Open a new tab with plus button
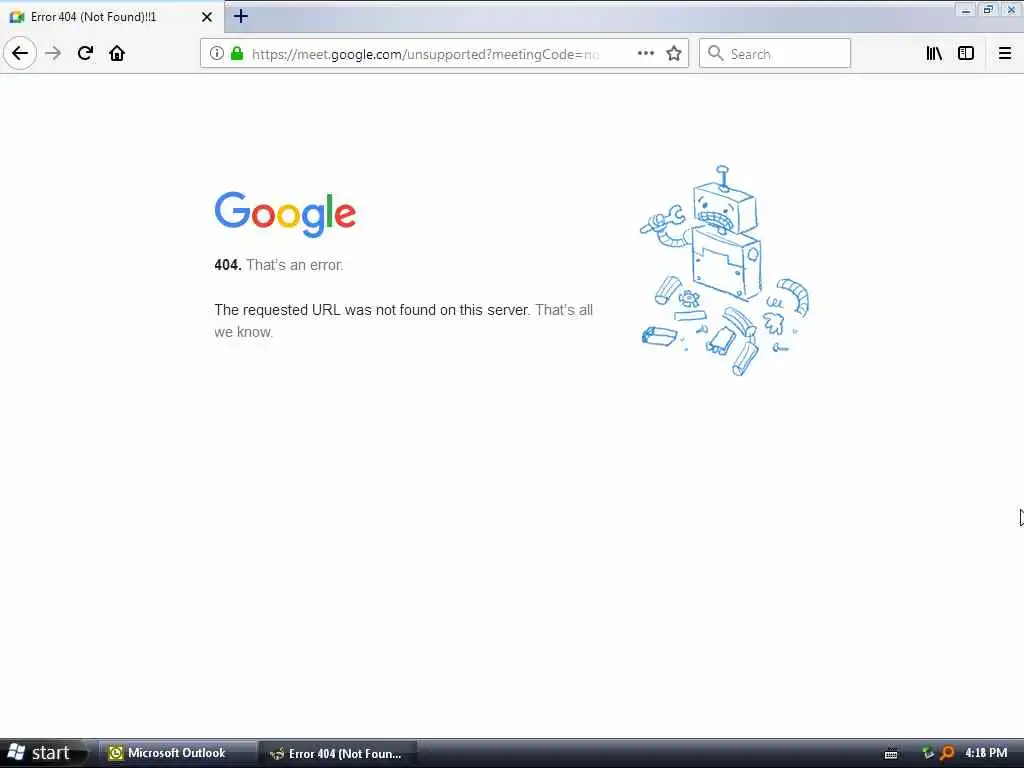Viewport: 1024px width, 768px height. point(241,16)
